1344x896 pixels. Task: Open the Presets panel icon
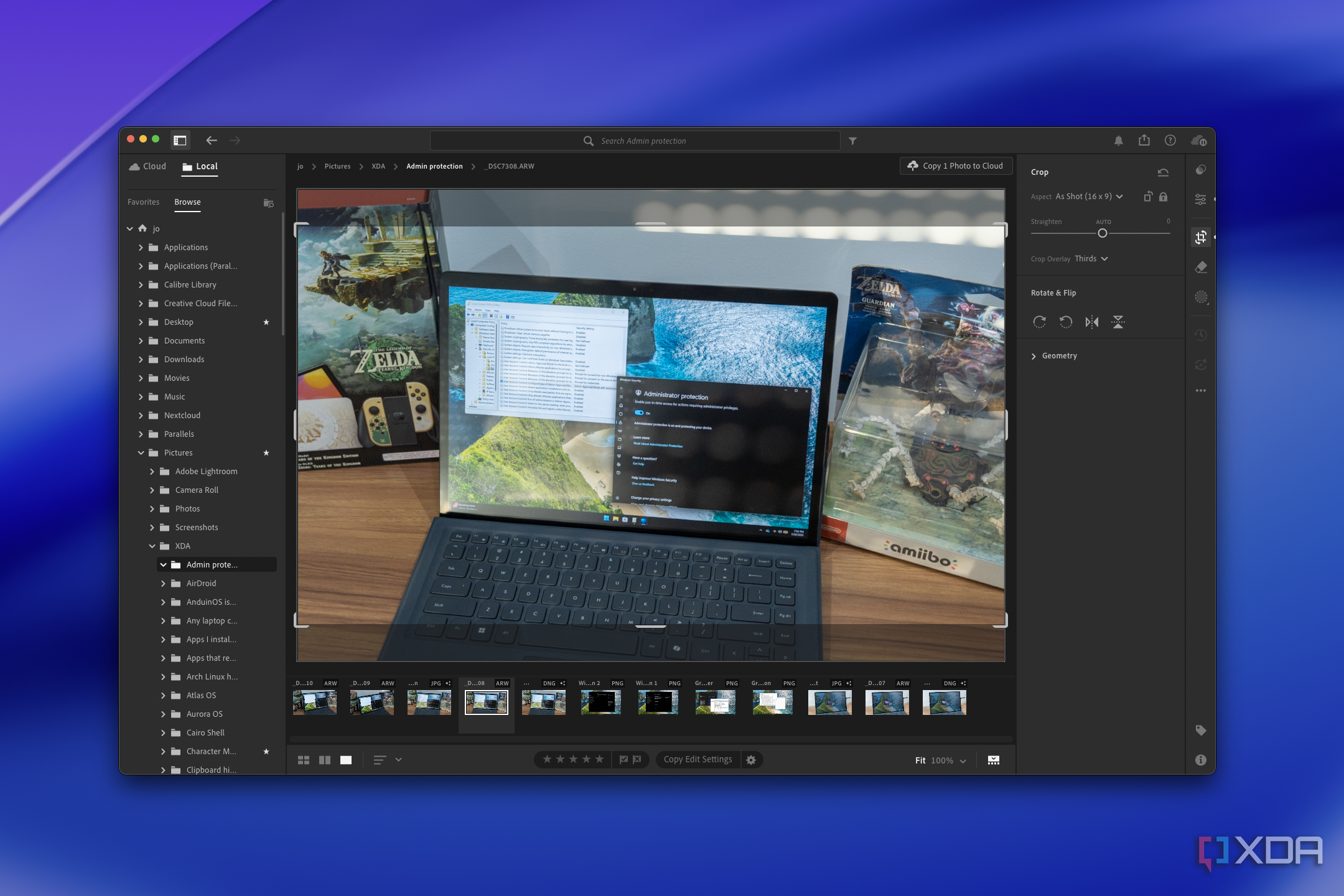(1201, 170)
